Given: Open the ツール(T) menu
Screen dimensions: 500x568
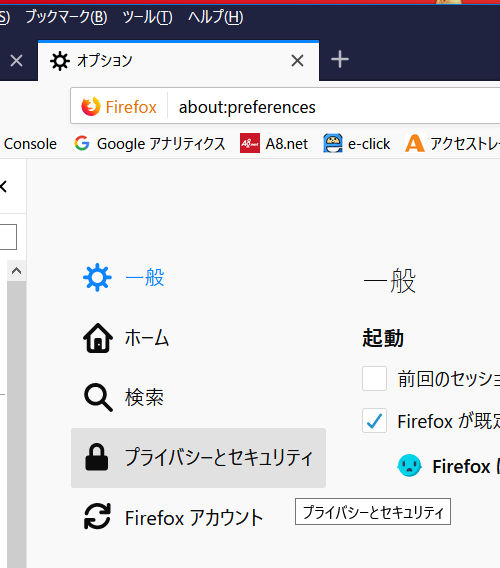Looking at the screenshot, I should tap(147, 17).
